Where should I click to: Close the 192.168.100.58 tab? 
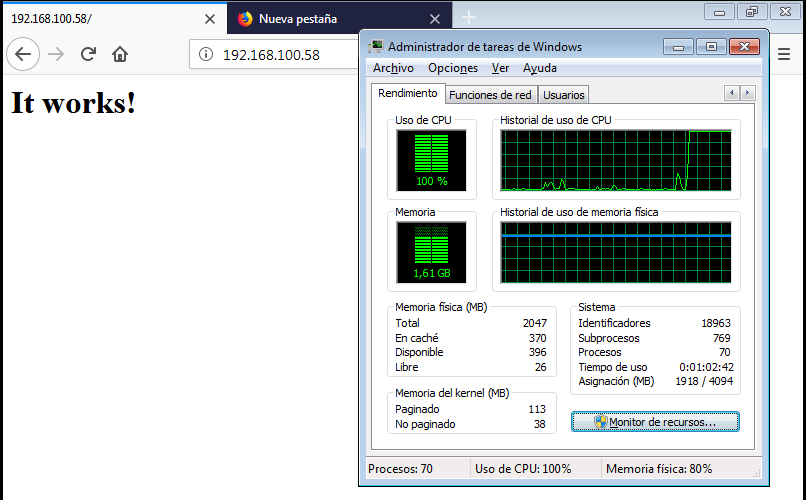coord(210,19)
